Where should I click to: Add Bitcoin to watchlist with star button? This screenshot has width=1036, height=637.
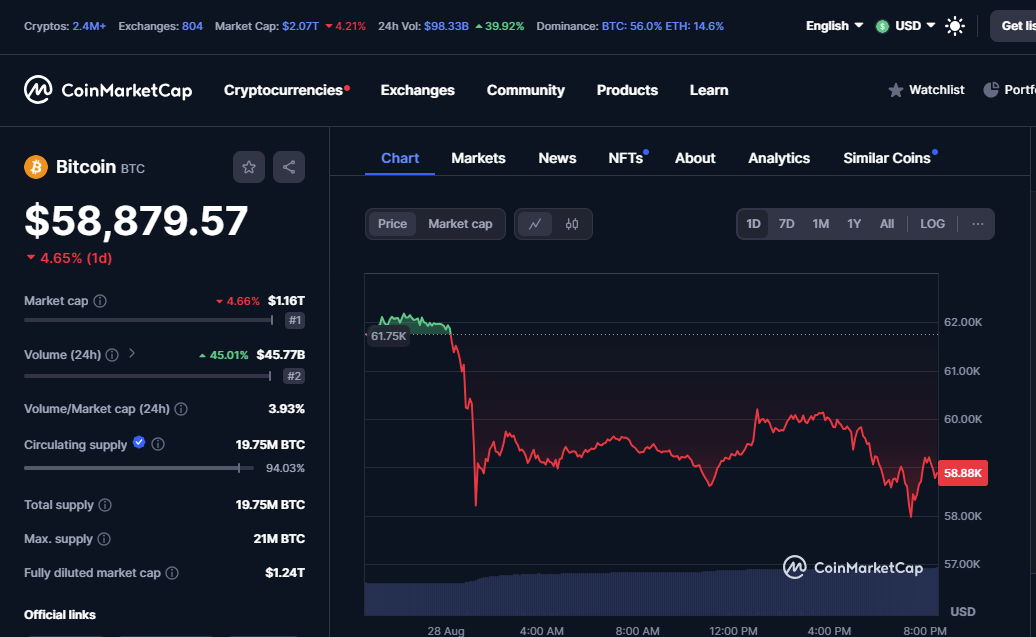click(249, 167)
